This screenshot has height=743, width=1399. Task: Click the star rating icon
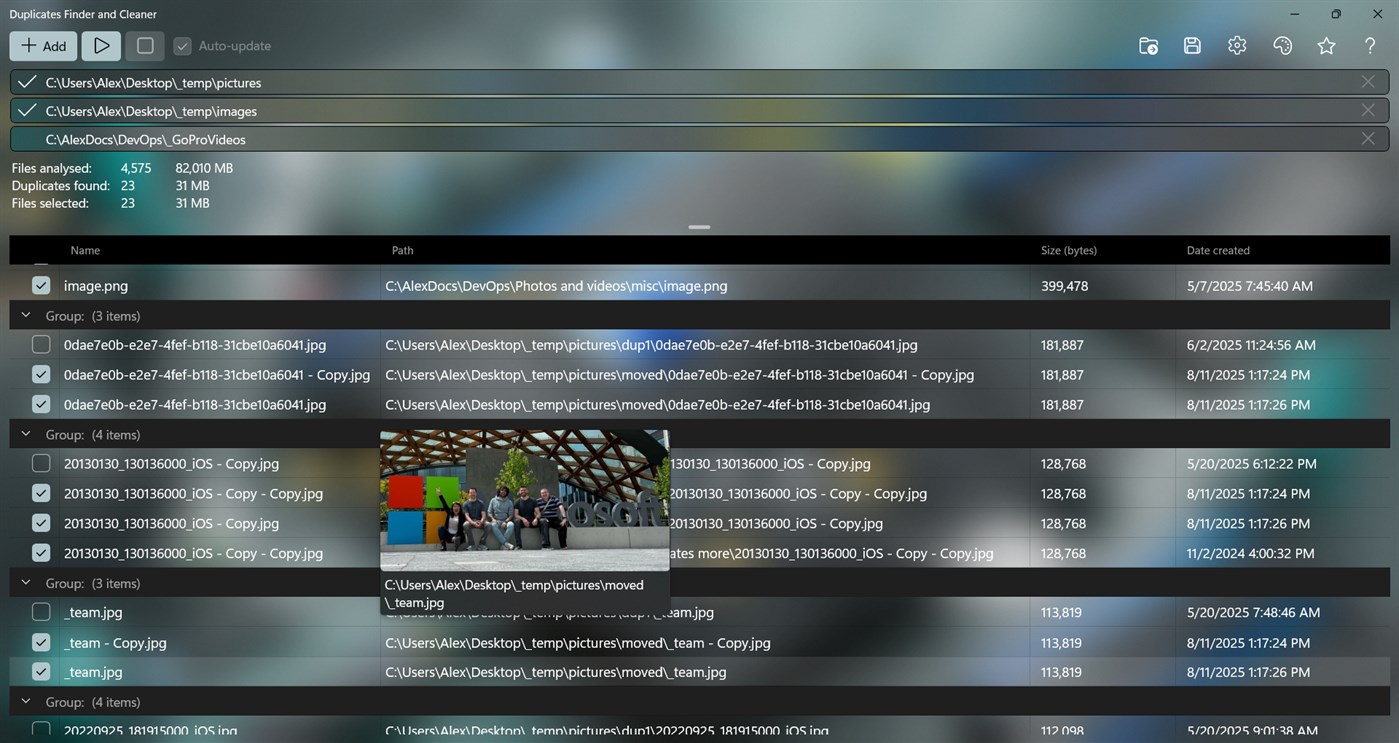tap(1325, 45)
